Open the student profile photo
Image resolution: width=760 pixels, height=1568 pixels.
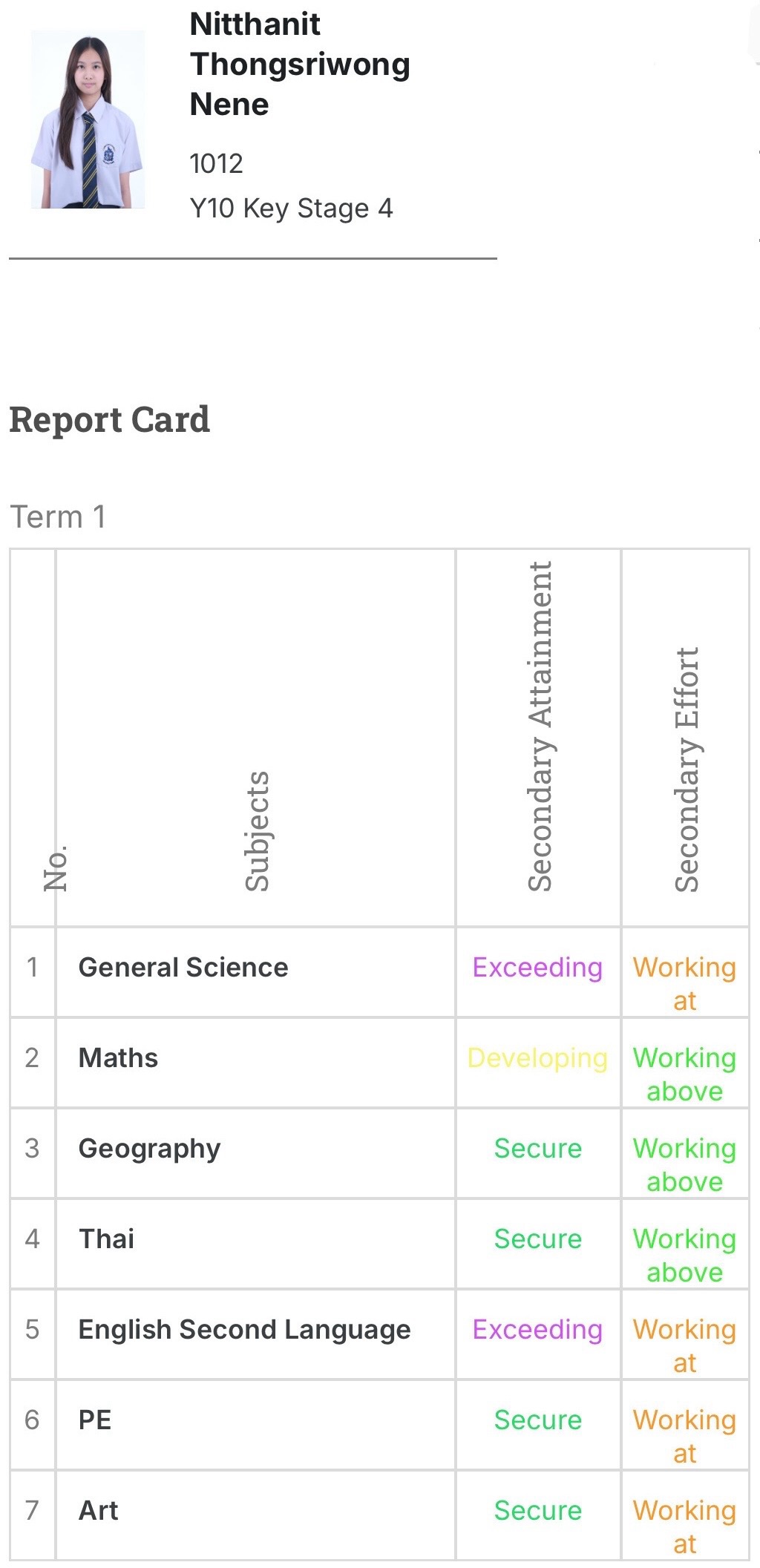tap(88, 119)
